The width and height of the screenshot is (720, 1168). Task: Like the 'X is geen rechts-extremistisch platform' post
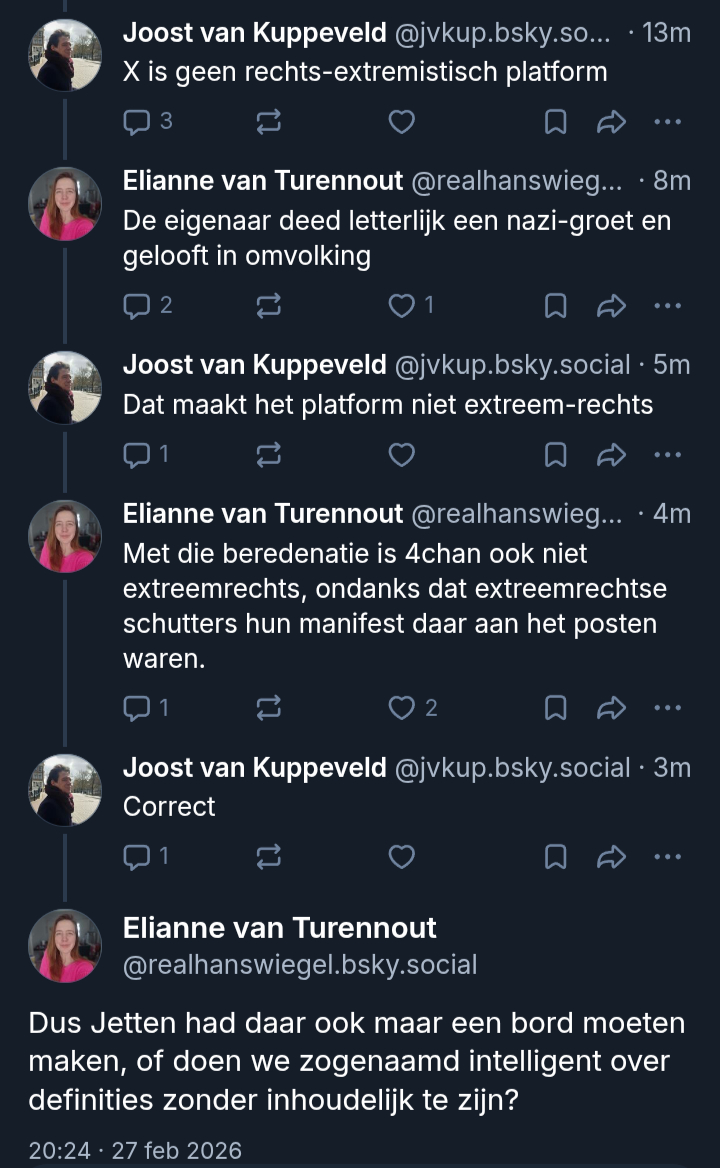click(x=401, y=122)
